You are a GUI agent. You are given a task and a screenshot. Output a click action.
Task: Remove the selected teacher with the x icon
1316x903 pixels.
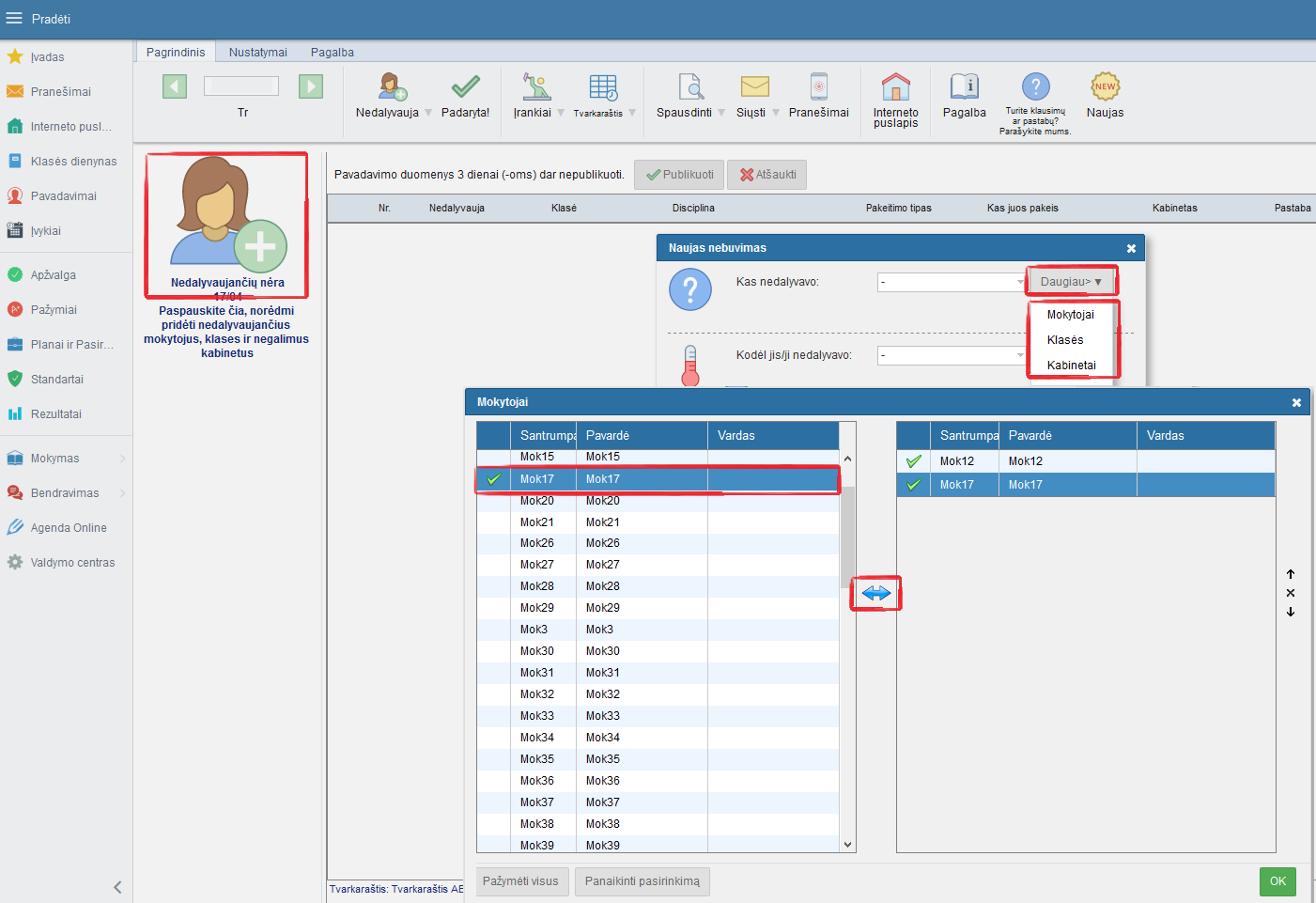tap(1291, 593)
